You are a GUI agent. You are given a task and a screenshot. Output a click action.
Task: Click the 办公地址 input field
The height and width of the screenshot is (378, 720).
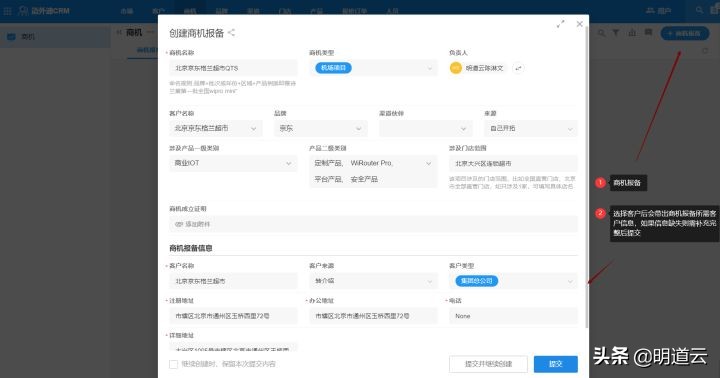tap(373, 316)
